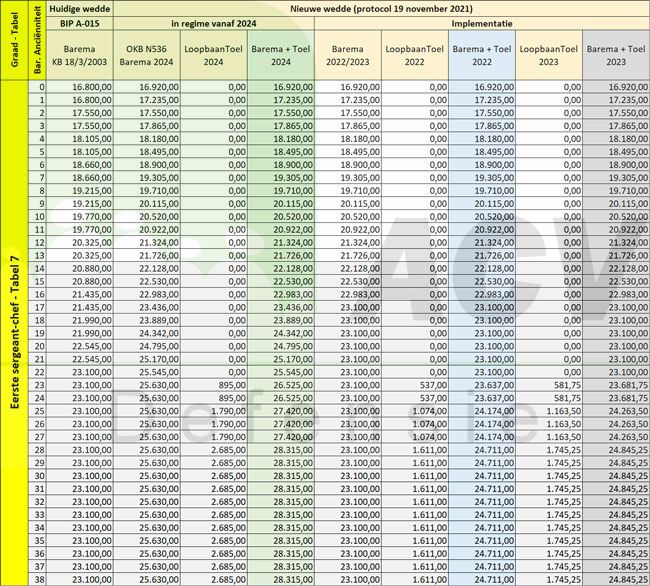
Task: Select 23.436,00 in the OKB N536 column
Action: tap(147, 308)
